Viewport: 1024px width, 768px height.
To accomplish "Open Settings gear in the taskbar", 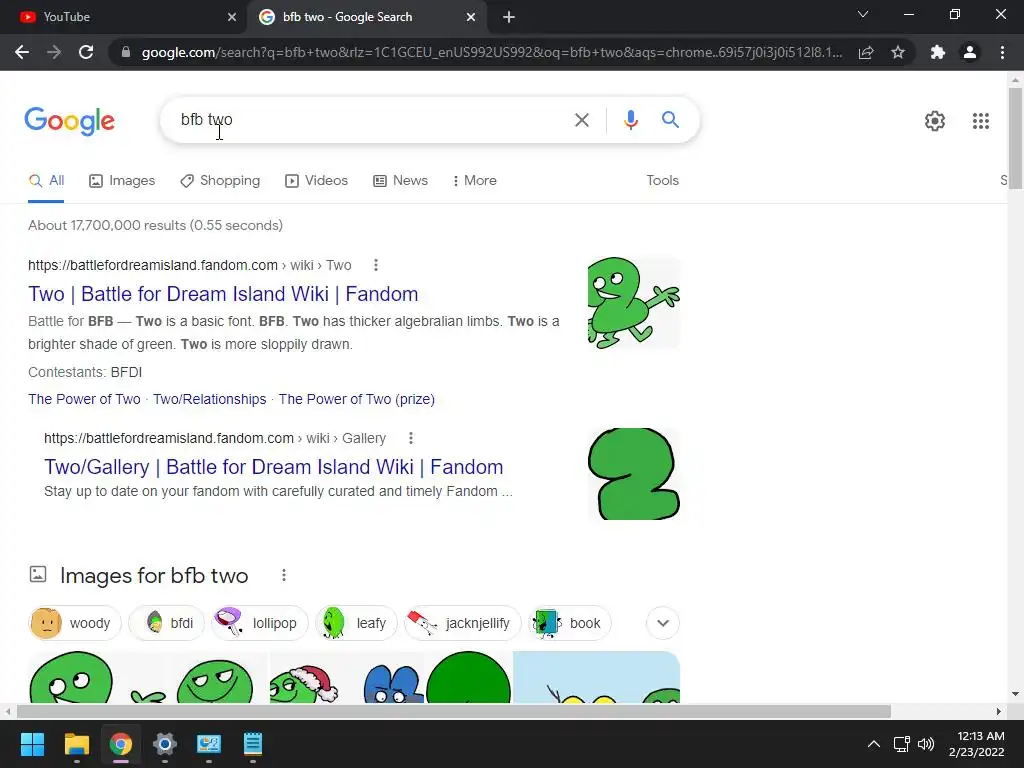I will coord(165,744).
